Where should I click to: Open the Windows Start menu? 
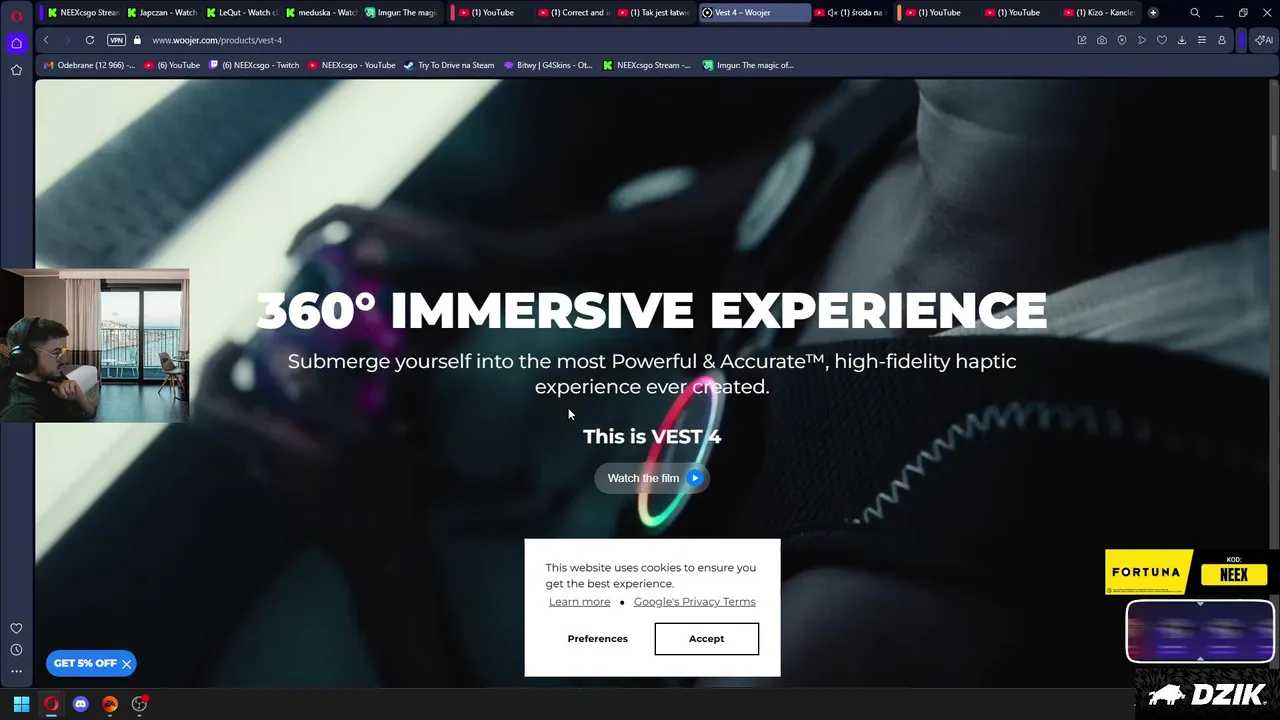(x=21, y=704)
